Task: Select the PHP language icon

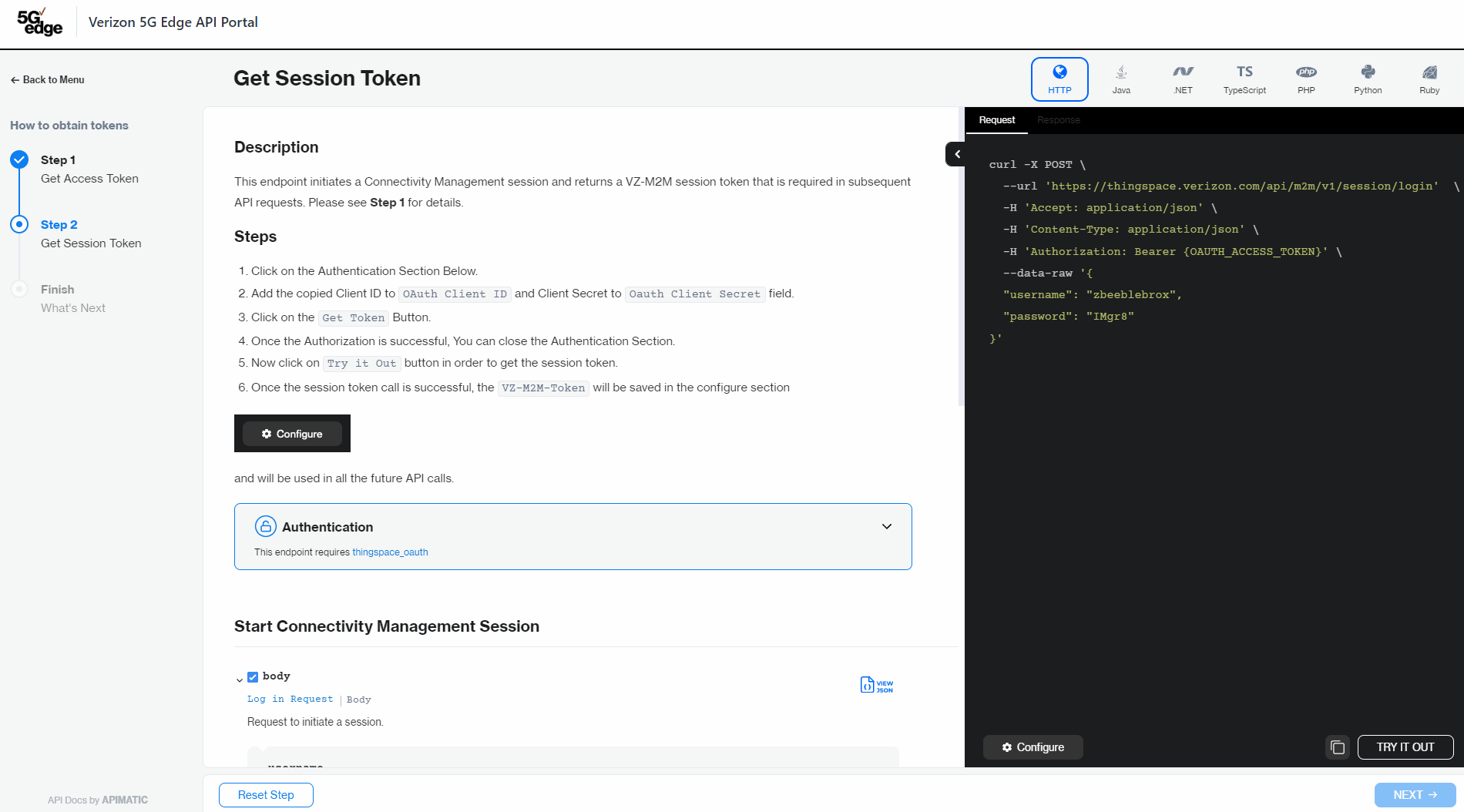Action: click(x=1306, y=79)
